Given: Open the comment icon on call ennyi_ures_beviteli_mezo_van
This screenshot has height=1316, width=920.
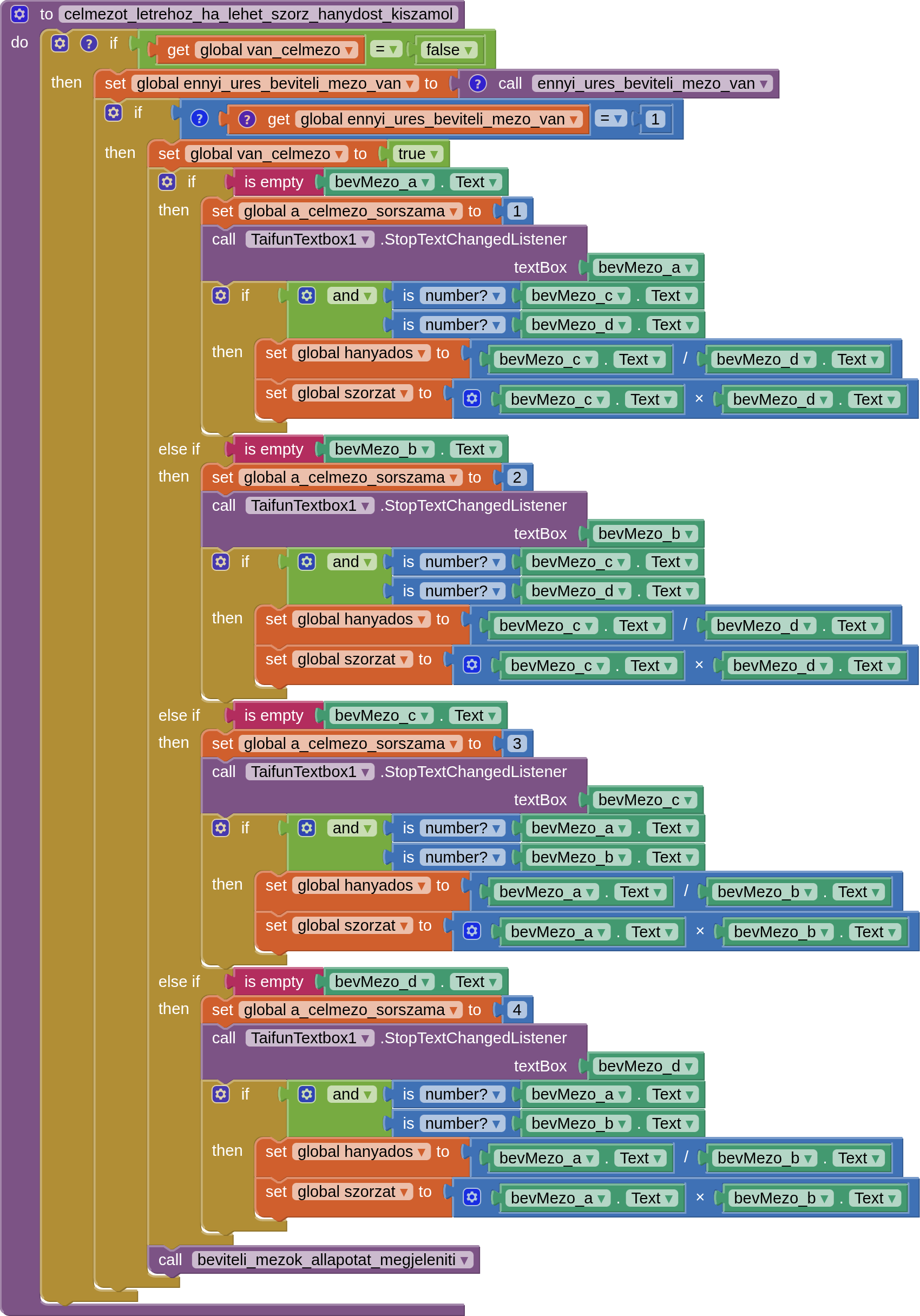Looking at the screenshot, I should (477, 84).
